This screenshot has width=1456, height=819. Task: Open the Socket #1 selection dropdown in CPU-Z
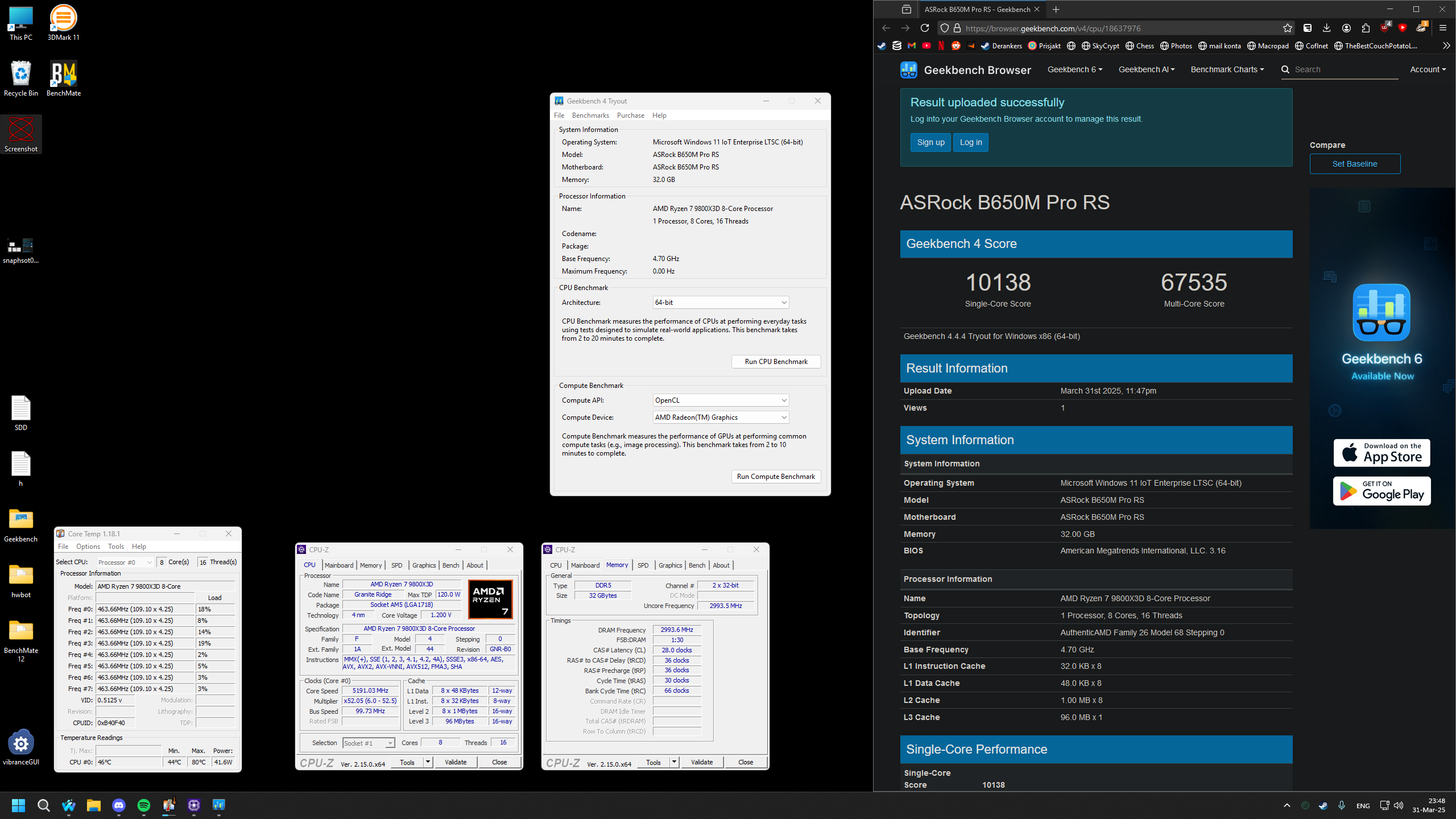pyautogui.click(x=369, y=743)
